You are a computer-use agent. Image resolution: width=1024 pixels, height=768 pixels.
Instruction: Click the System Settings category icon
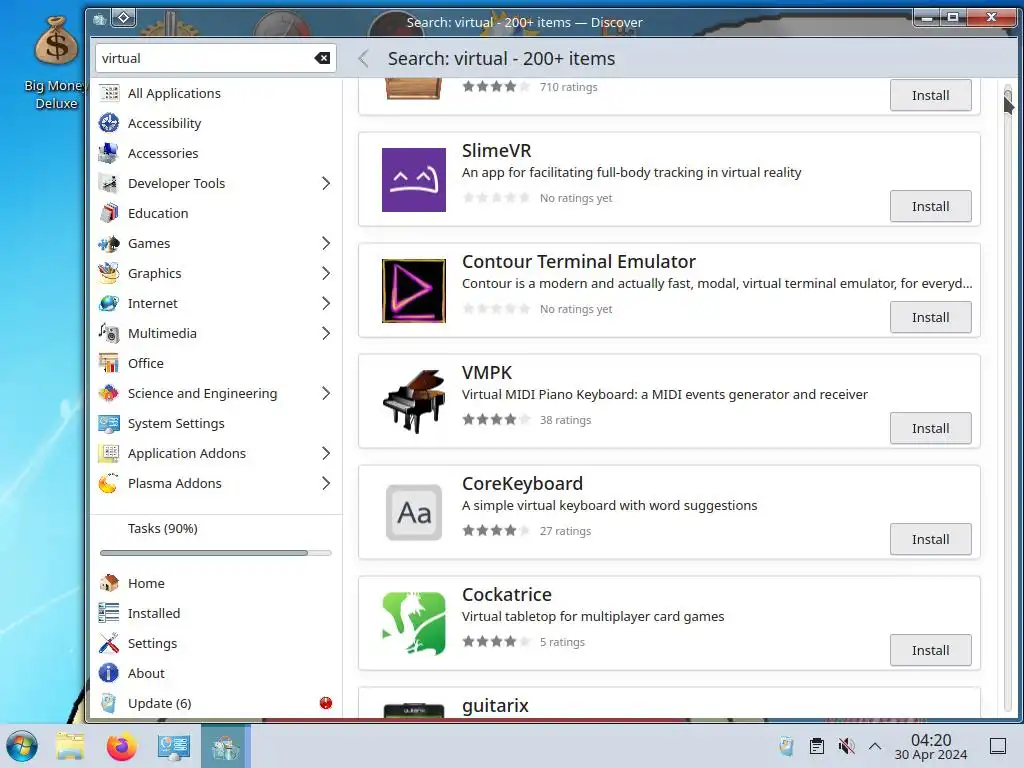pyautogui.click(x=109, y=424)
